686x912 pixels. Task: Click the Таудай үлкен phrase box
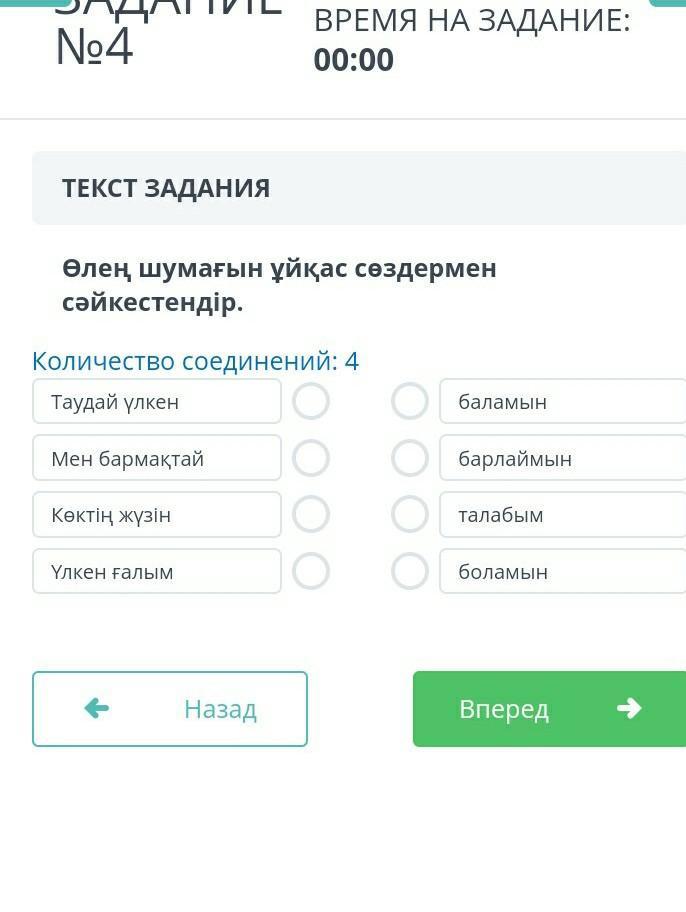(x=157, y=402)
